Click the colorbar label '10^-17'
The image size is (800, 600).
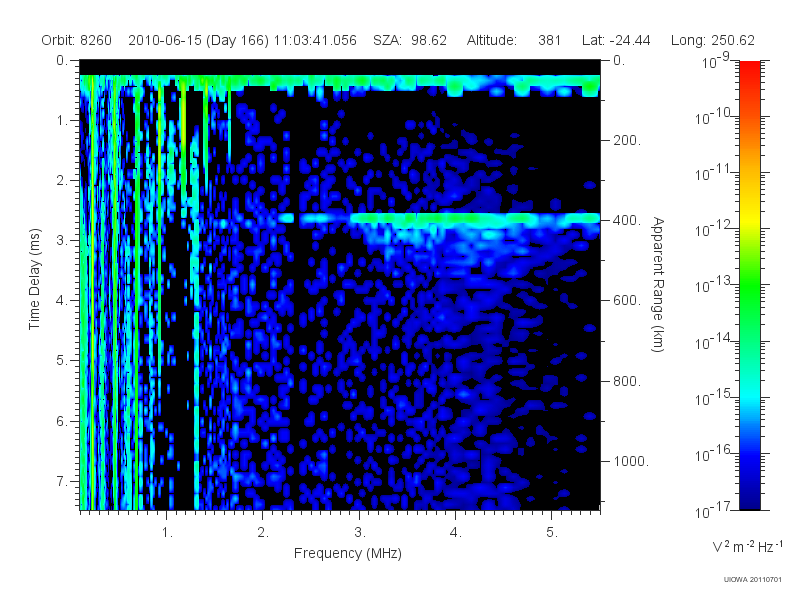point(715,510)
